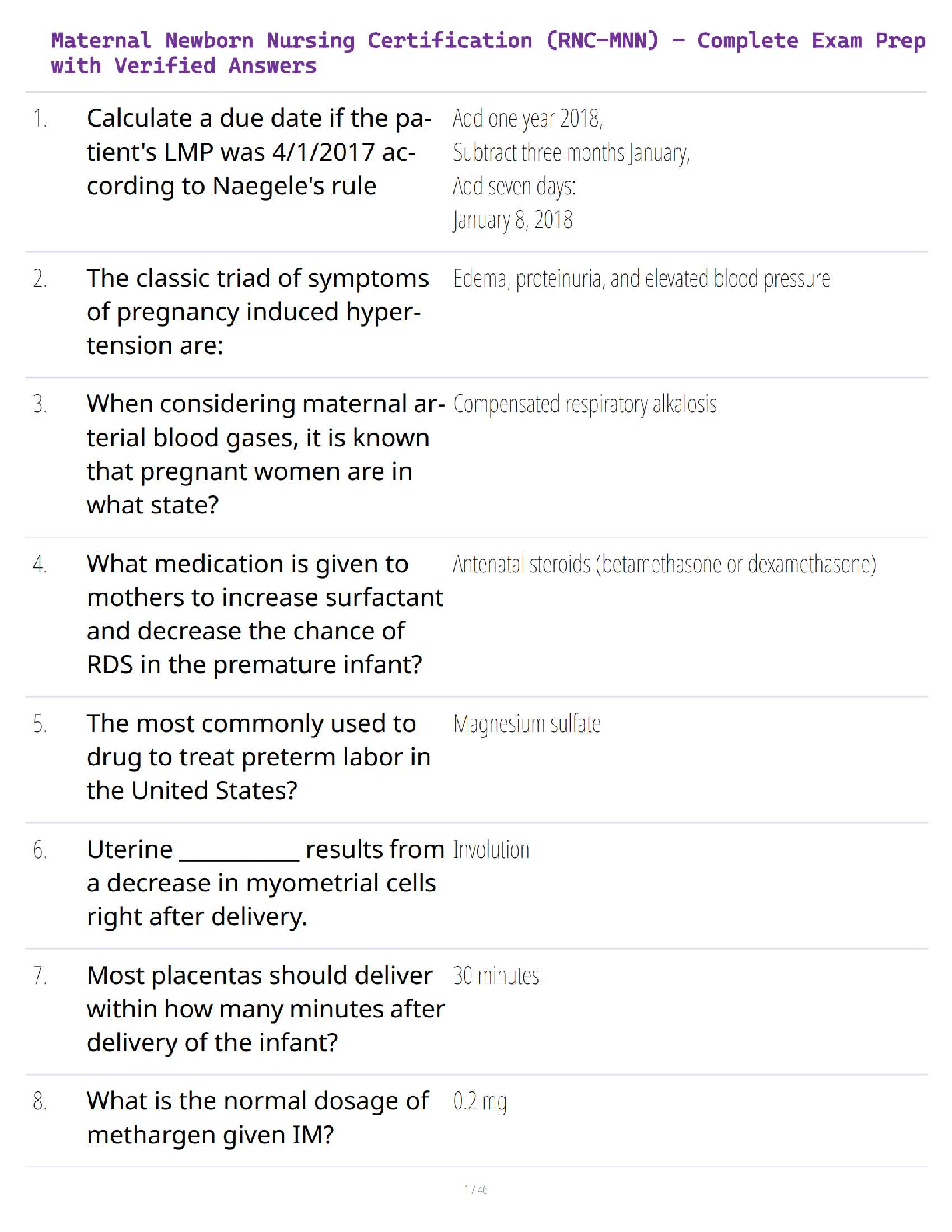Screen dimensions: 952x1232
Task: Click question number 1
Action: 40,119
